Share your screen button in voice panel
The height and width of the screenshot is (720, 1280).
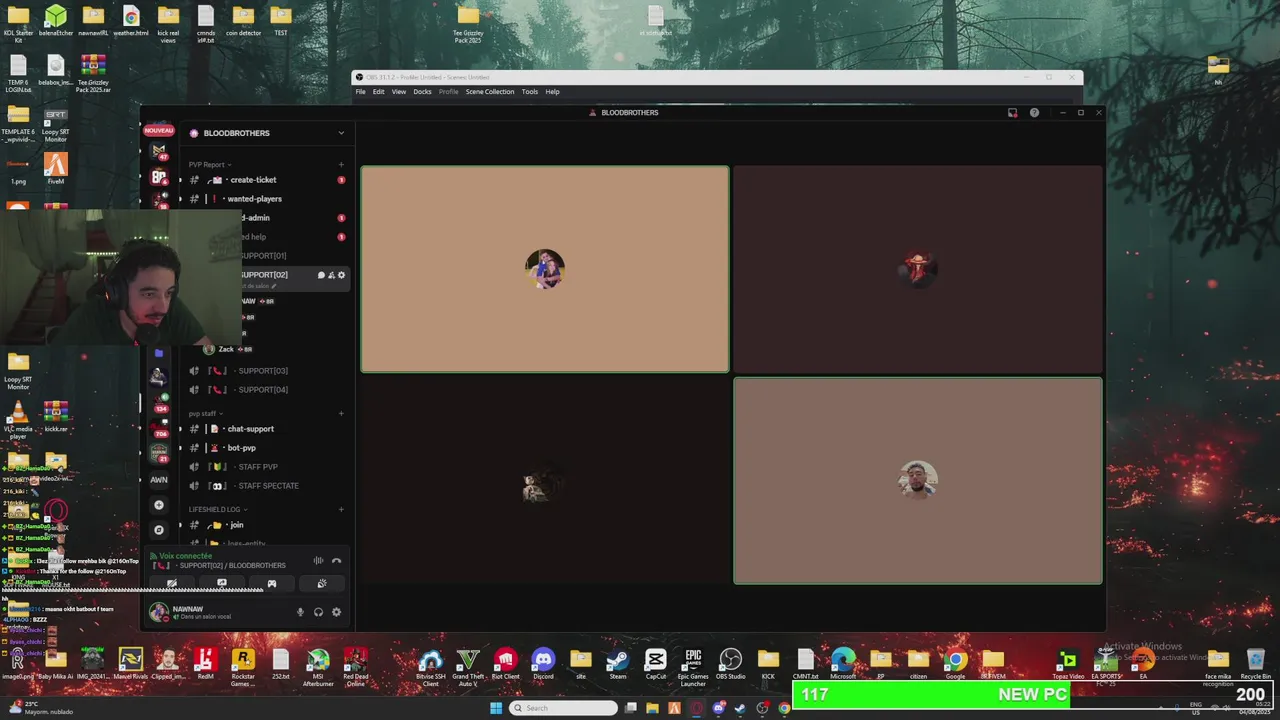click(222, 583)
